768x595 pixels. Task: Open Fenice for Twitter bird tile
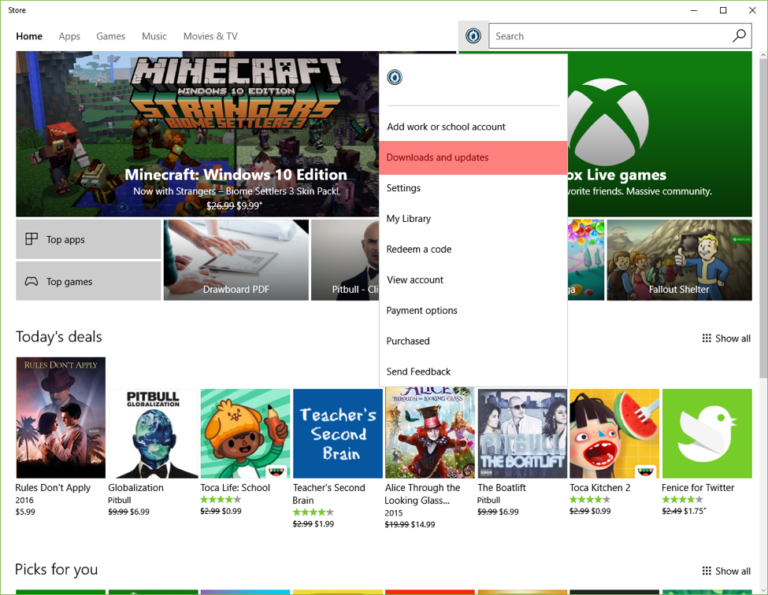[x=707, y=433]
